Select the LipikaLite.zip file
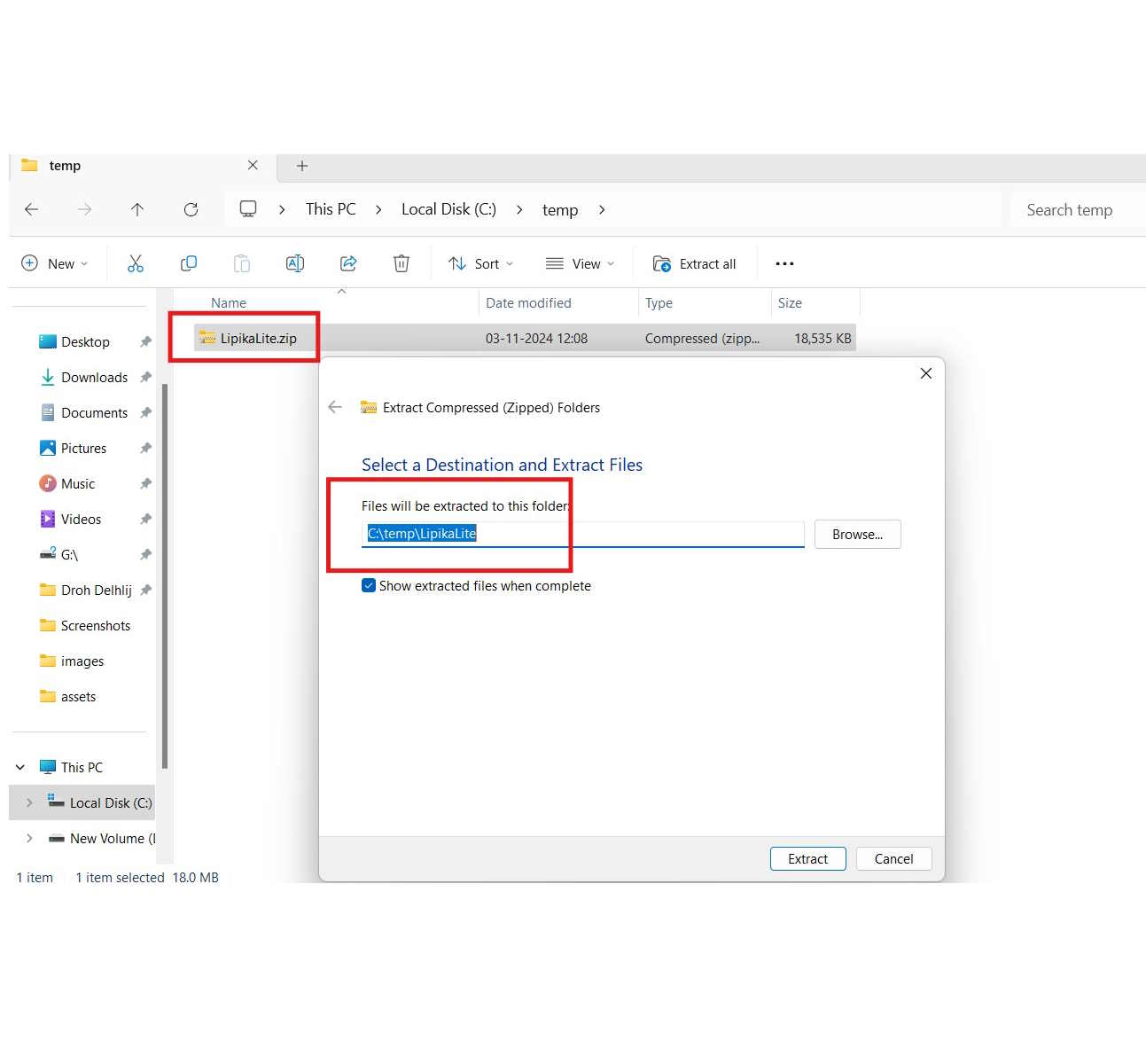 coord(258,338)
